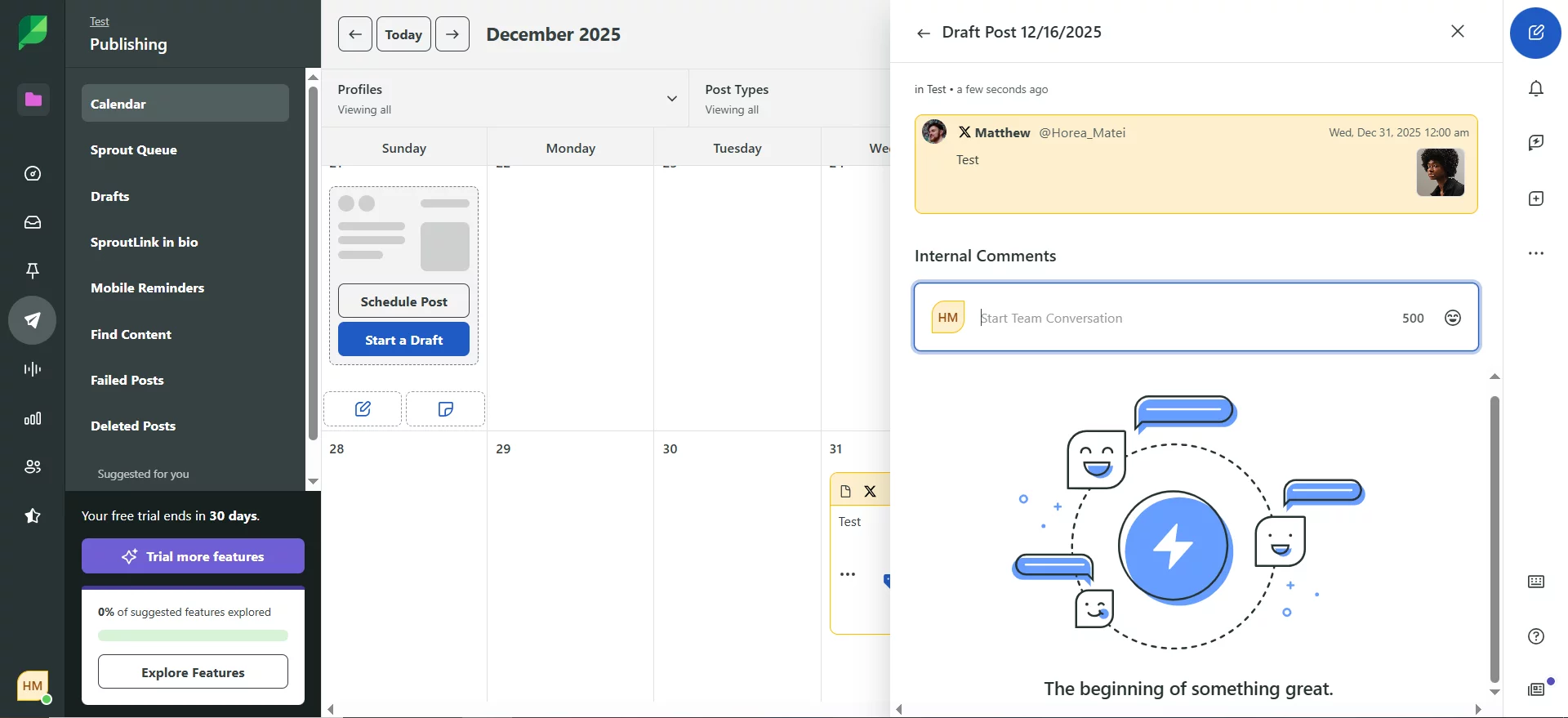Click the plus square icon on right rail
Screen dimensions: 1568x718
point(1536,198)
